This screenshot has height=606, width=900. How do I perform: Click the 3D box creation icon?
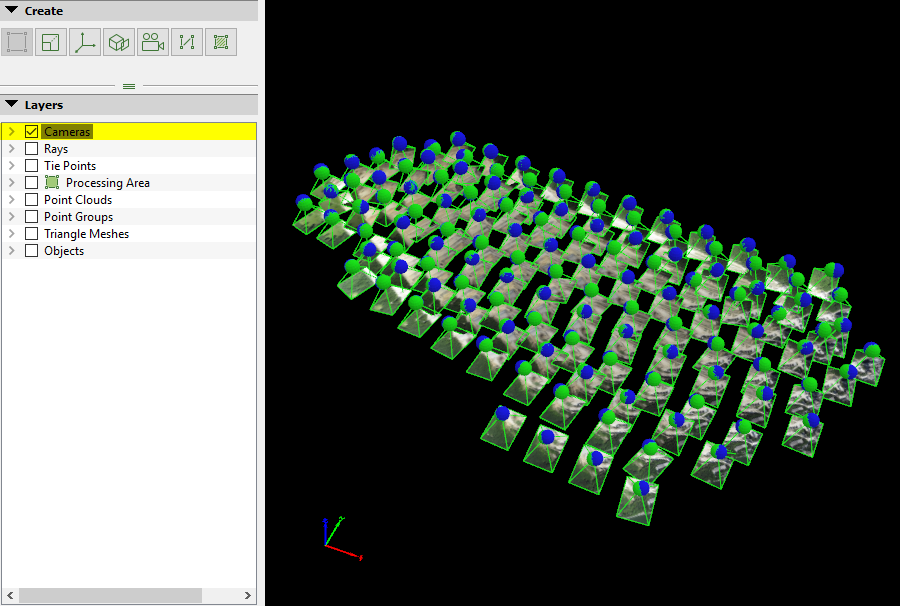point(118,42)
